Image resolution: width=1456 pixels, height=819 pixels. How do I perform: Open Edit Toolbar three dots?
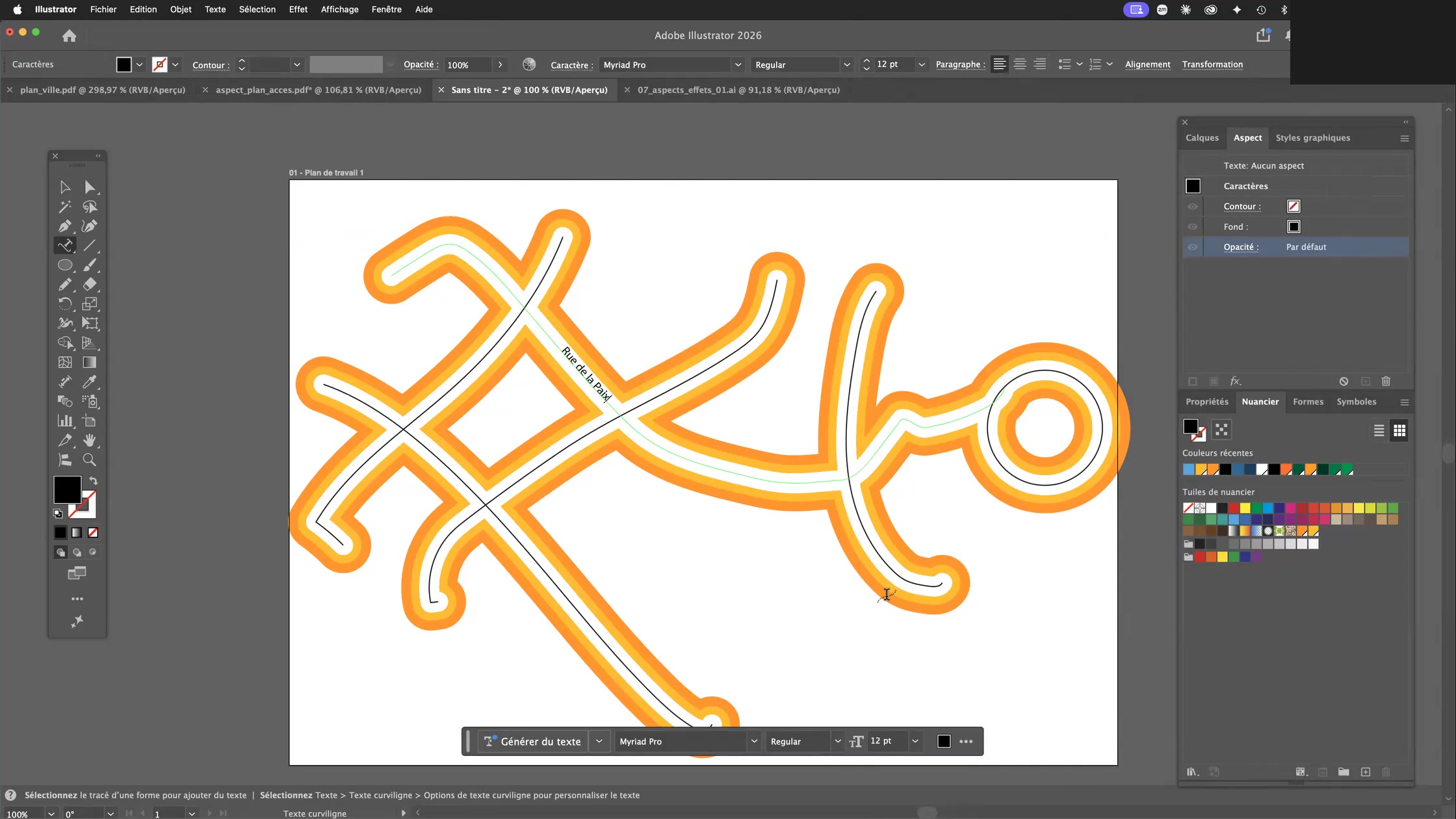coord(77,599)
